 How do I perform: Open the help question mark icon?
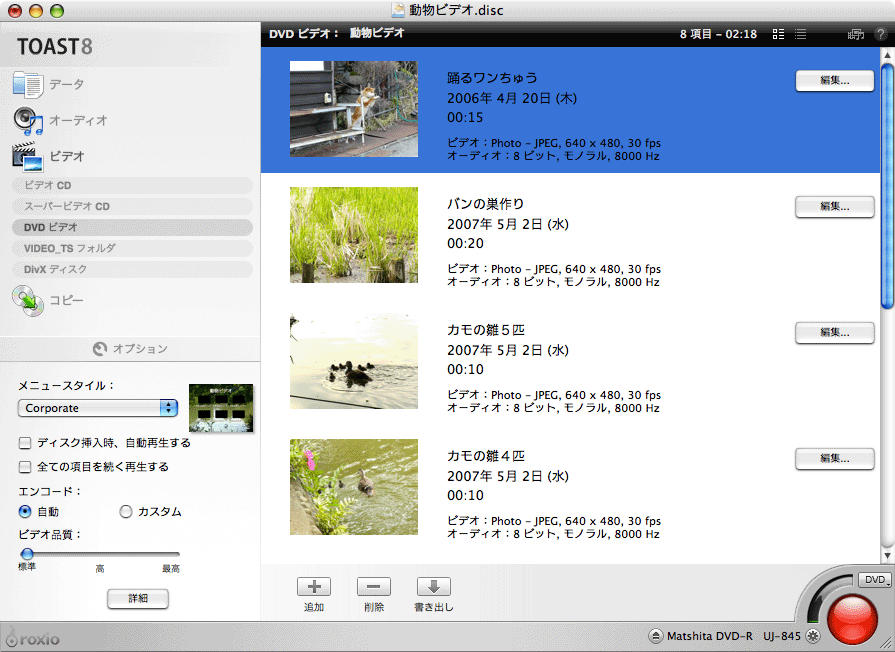pyautogui.click(x=880, y=34)
